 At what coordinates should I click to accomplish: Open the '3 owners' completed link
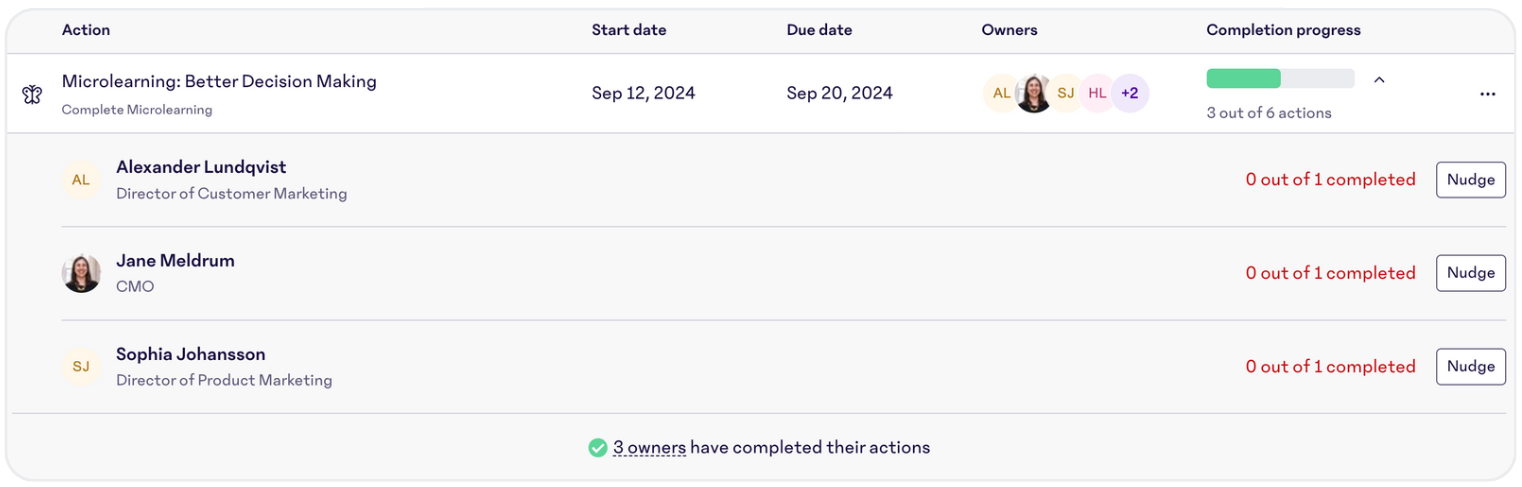(x=650, y=447)
